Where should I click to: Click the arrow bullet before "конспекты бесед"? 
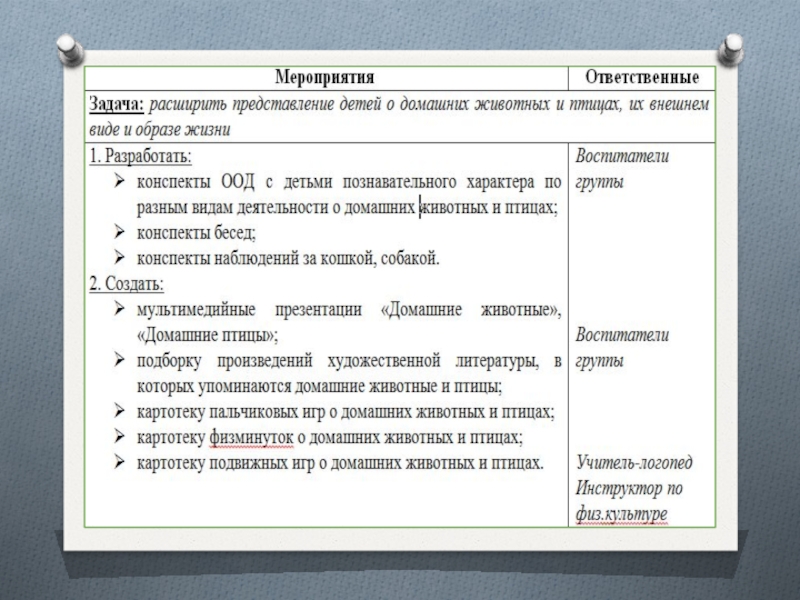[119, 232]
